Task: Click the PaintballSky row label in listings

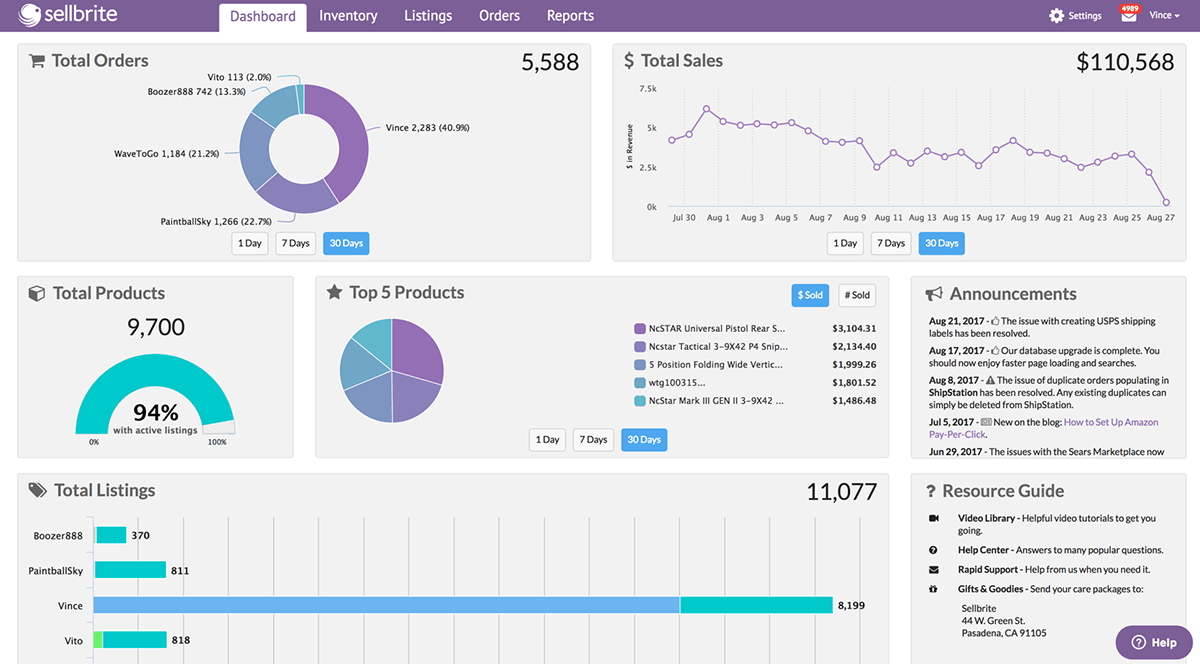Action: click(56, 570)
